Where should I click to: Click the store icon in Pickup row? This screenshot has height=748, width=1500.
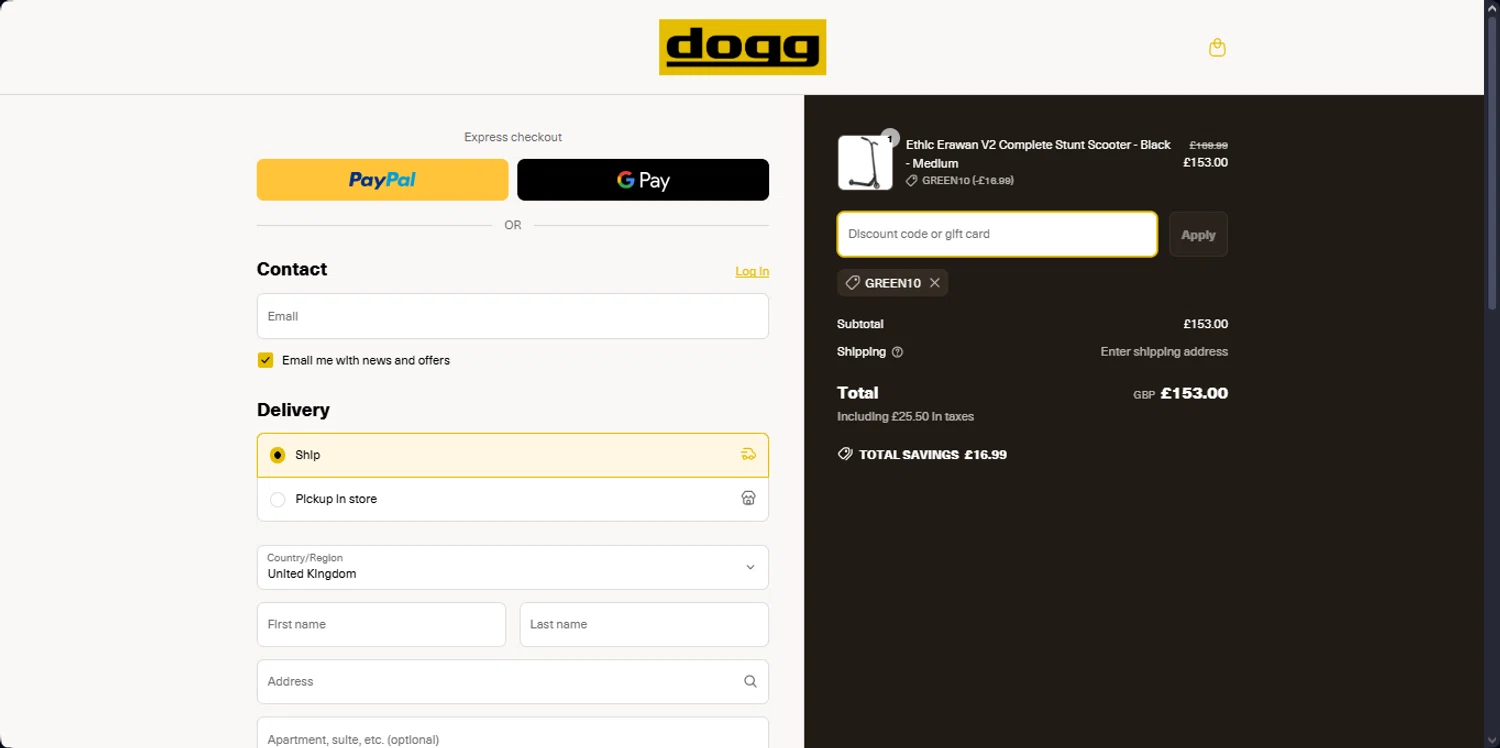[x=748, y=498]
